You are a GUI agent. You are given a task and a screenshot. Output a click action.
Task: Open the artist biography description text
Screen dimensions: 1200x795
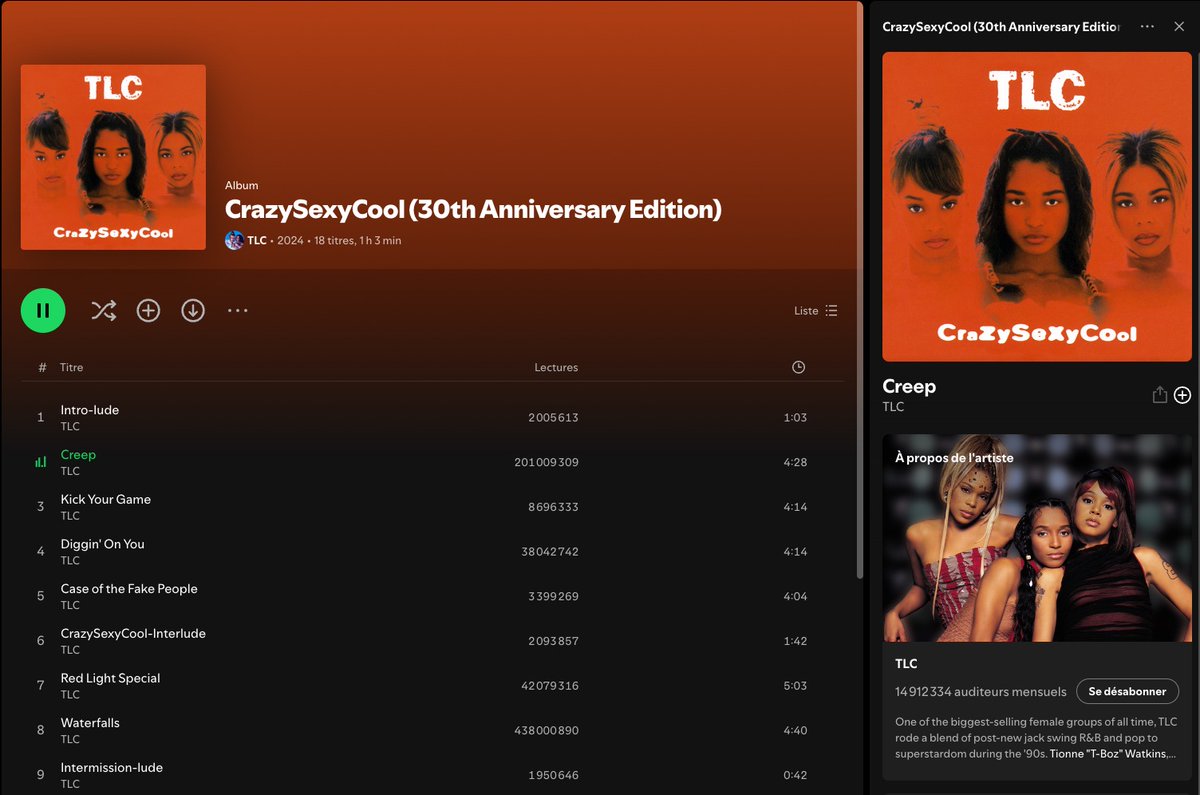[x=1037, y=738]
